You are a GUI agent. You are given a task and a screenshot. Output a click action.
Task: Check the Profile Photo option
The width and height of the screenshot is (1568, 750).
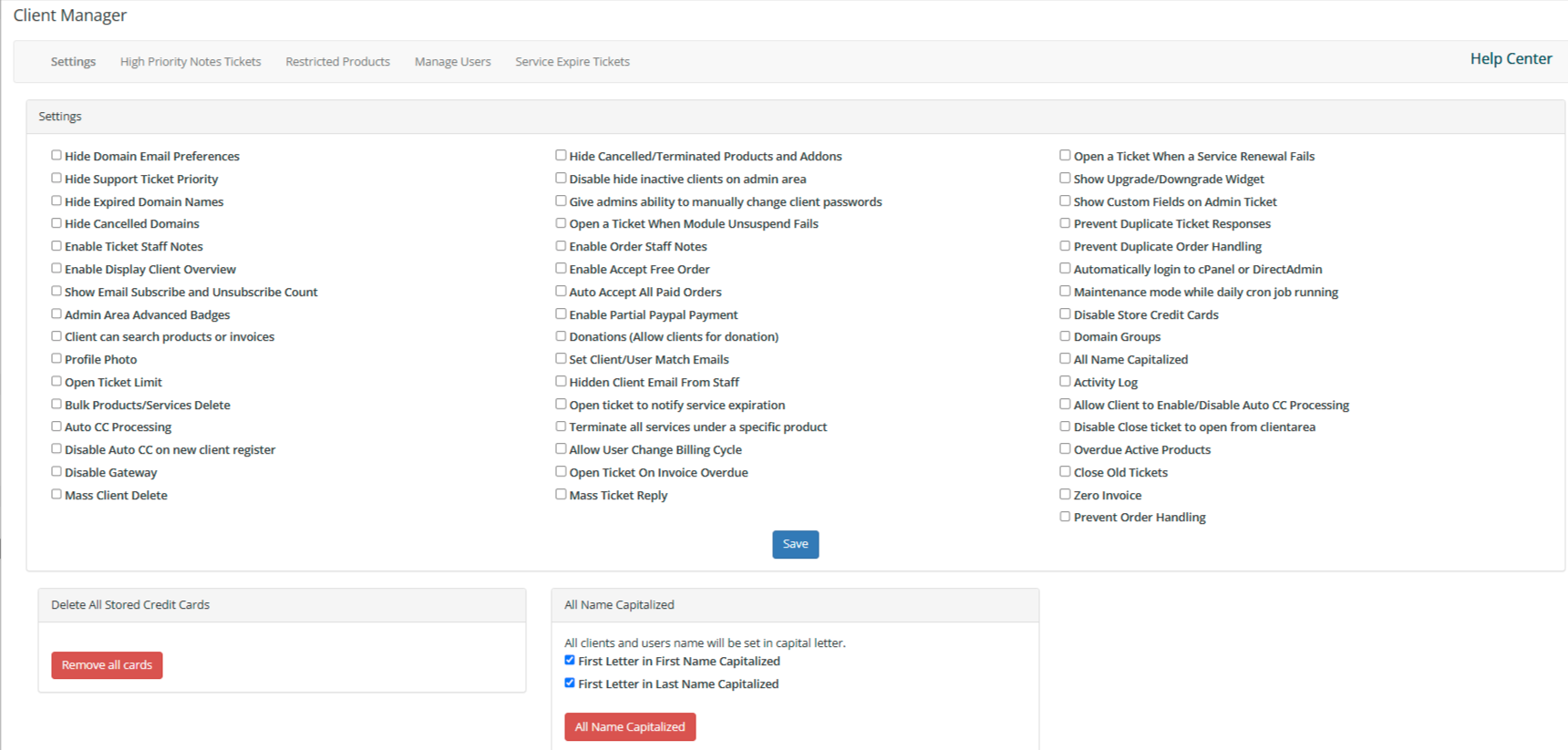[57, 359]
